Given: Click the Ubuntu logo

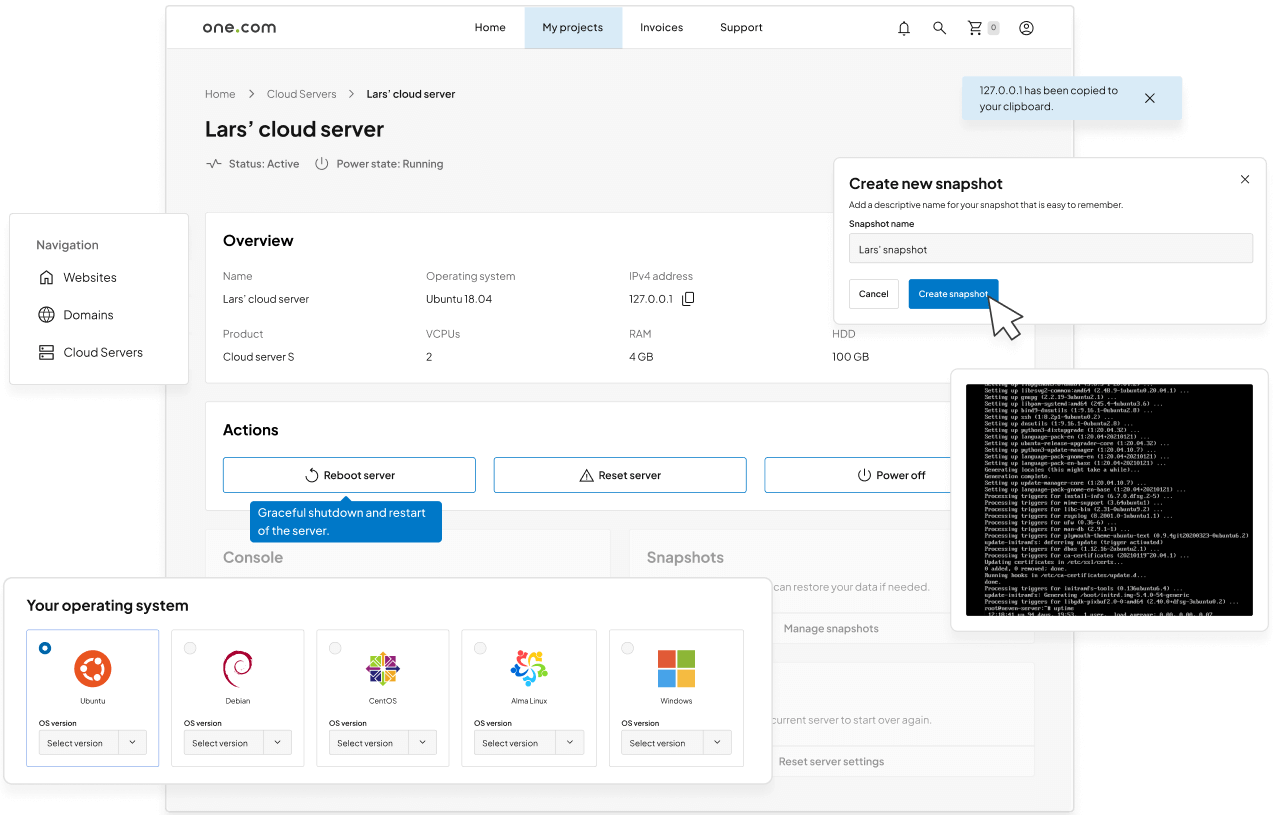Looking at the screenshot, I should (93, 668).
